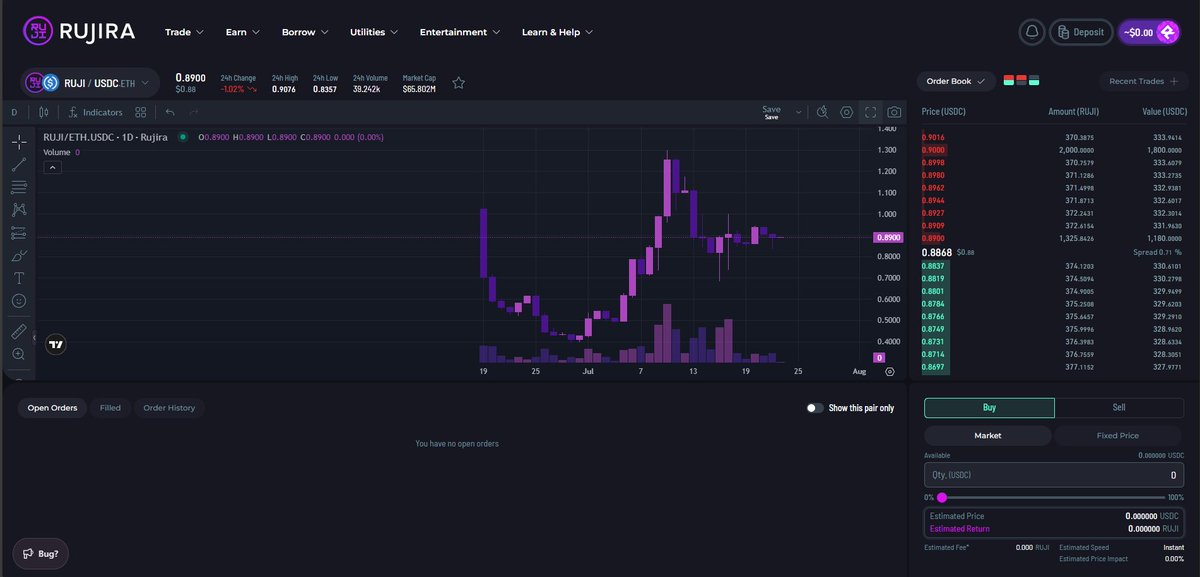
Task: Toggle Show this pair only switch
Action: pyautogui.click(x=815, y=408)
